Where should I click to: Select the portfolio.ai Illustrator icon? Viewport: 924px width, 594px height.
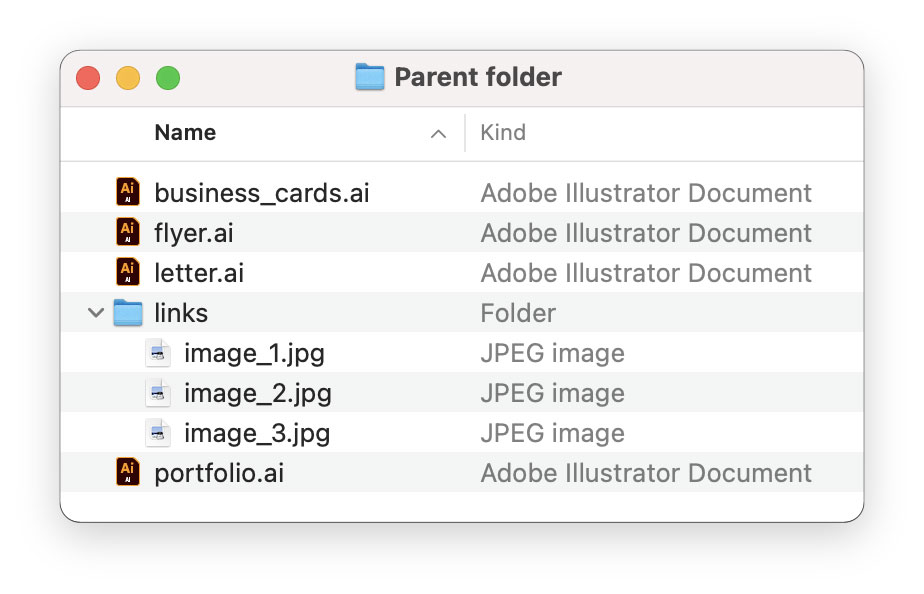click(x=127, y=472)
